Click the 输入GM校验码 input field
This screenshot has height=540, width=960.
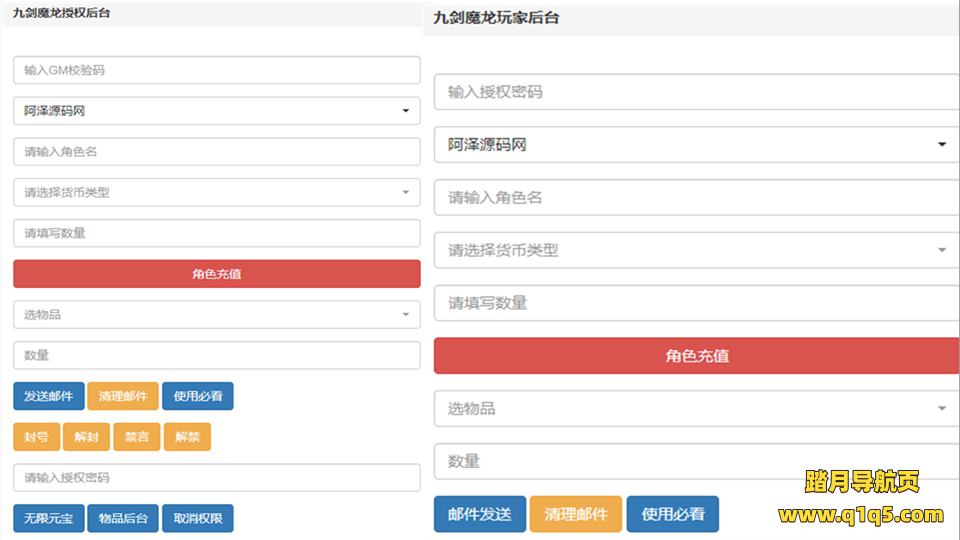click(x=216, y=70)
